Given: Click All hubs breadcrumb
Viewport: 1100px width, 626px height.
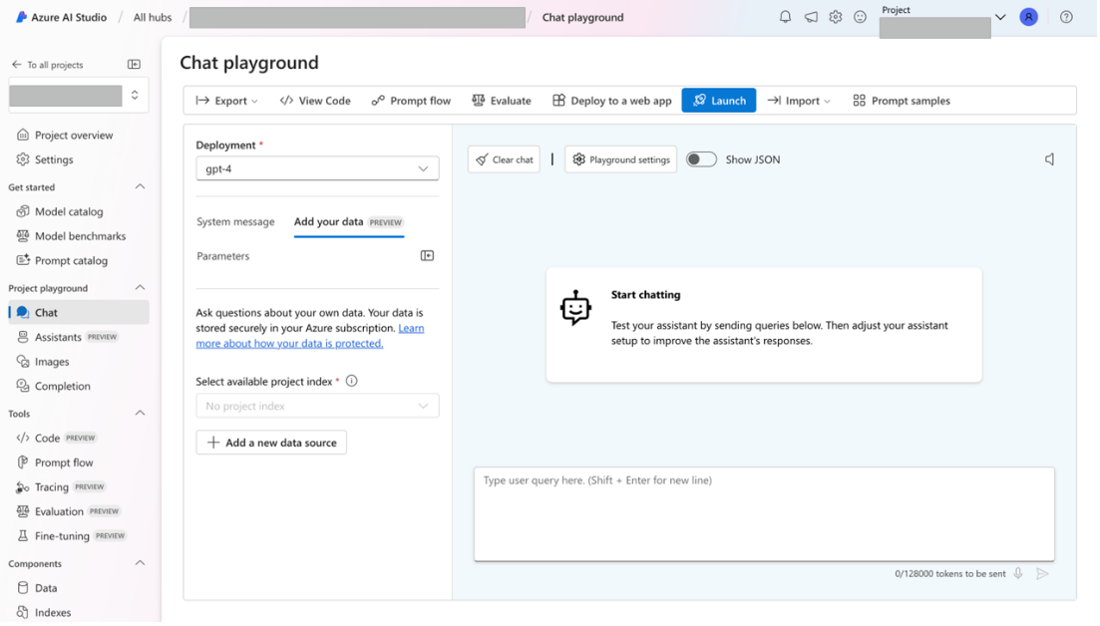Looking at the screenshot, I should pos(153,18).
